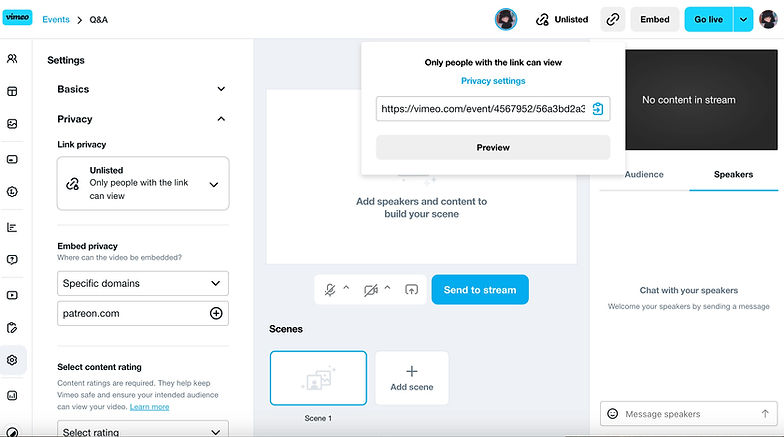Open the Specific domains dropdown

pos(143,283)
